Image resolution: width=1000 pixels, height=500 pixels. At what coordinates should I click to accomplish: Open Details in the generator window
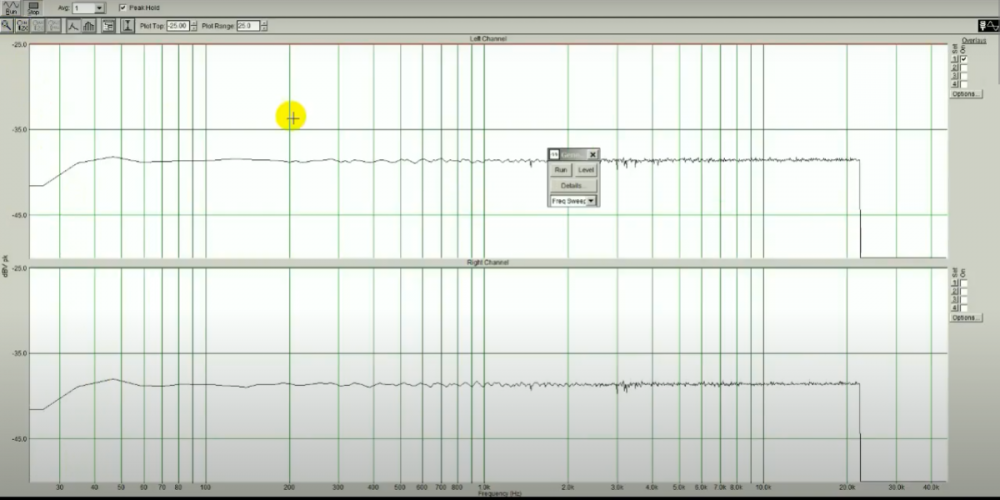click(572, 185)
